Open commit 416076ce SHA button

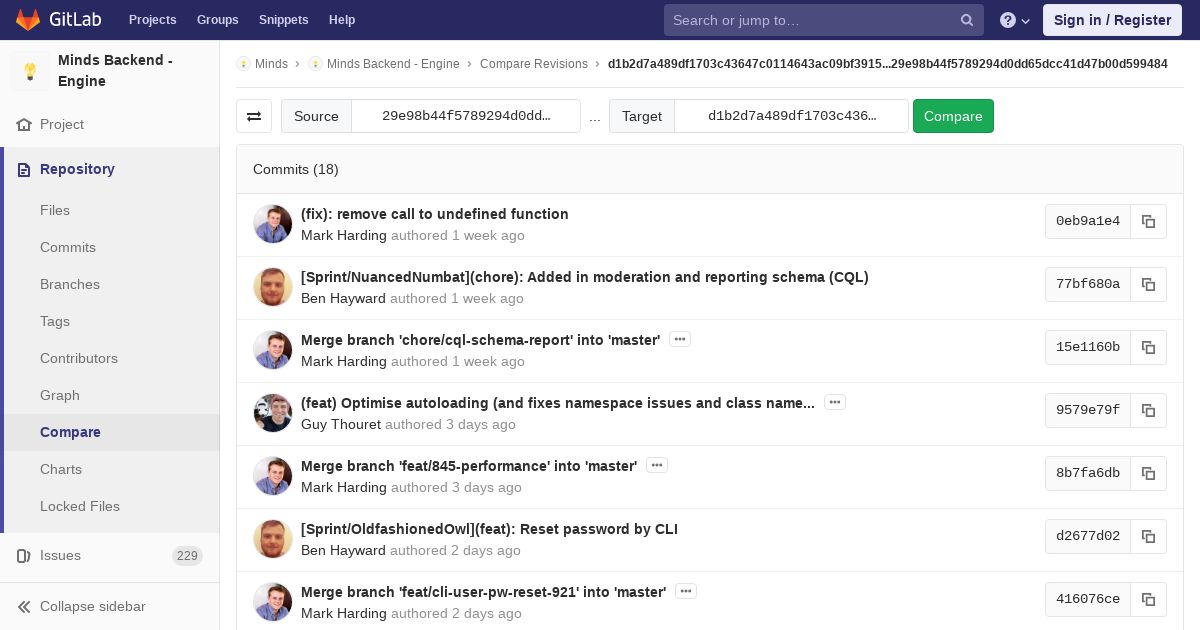coord(1088,600)
